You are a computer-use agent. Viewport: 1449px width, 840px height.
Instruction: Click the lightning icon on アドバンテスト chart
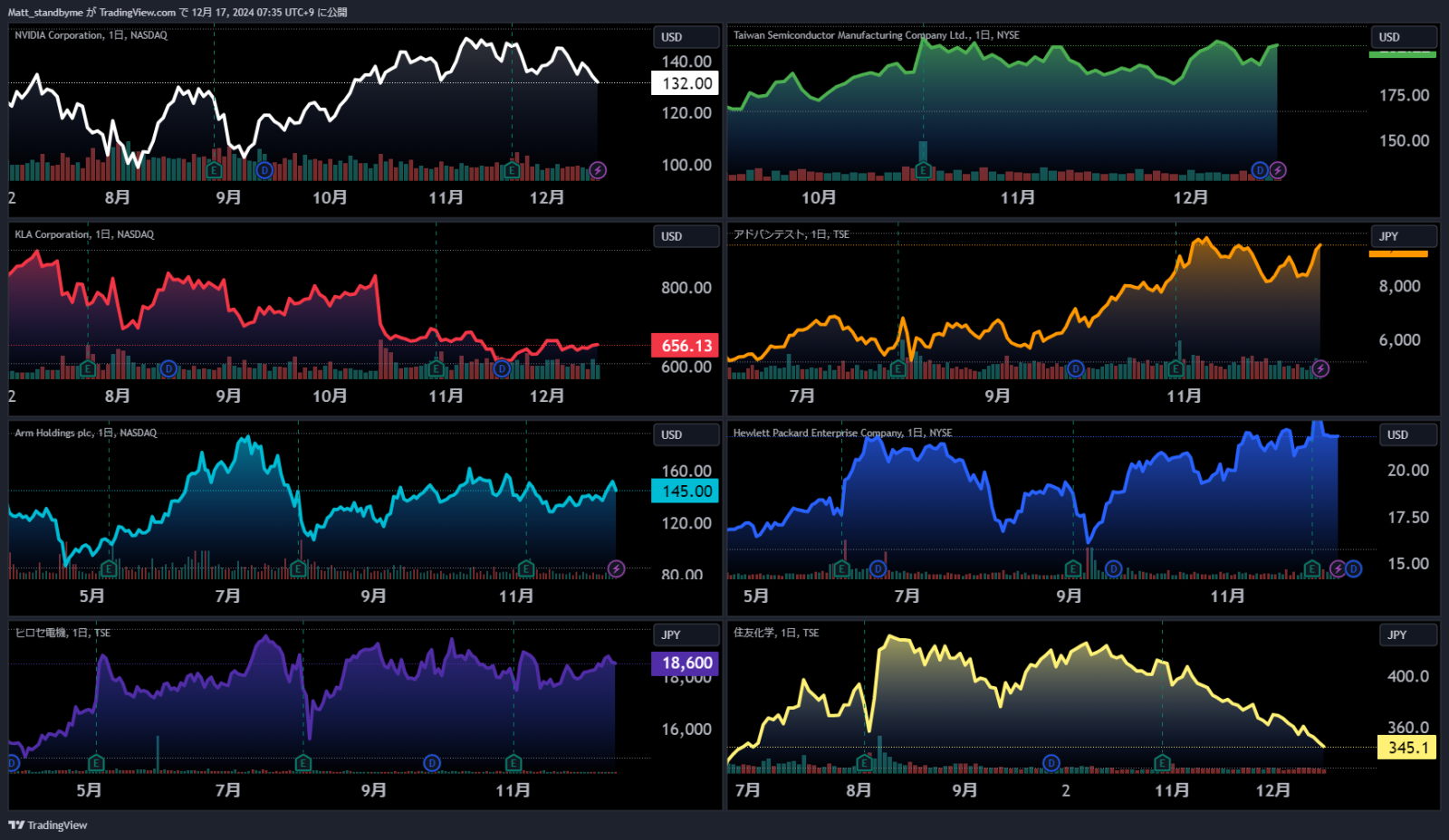point(1320,368)
